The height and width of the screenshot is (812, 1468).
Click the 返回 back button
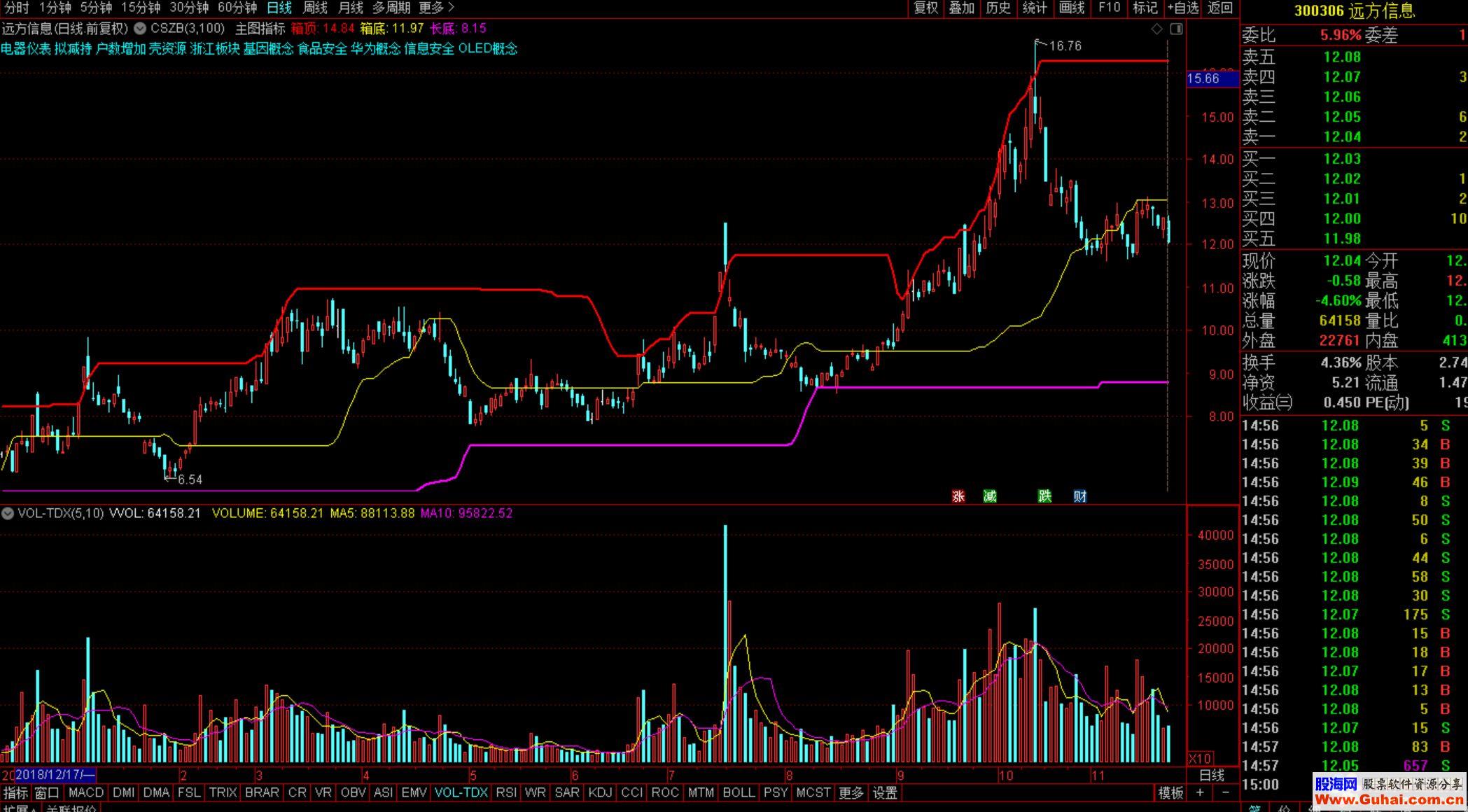(x=1220, y=8)
